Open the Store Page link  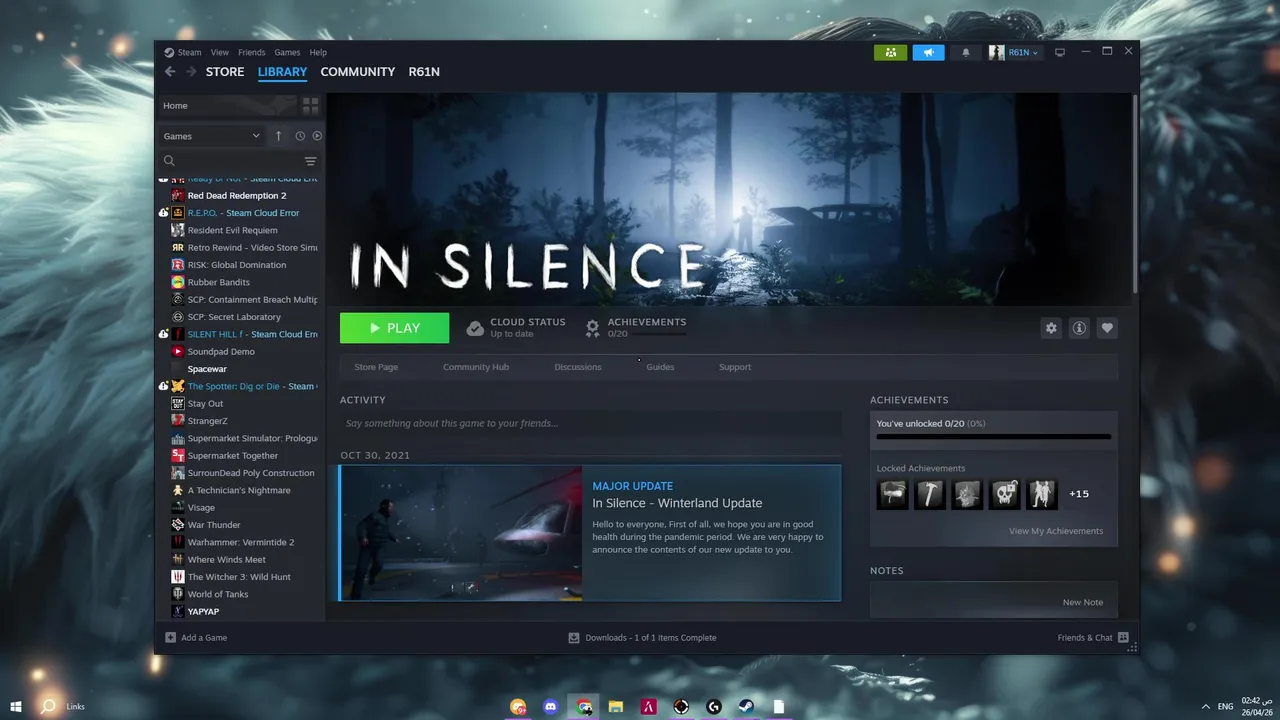pyautogui.click(x=376, y=367)
